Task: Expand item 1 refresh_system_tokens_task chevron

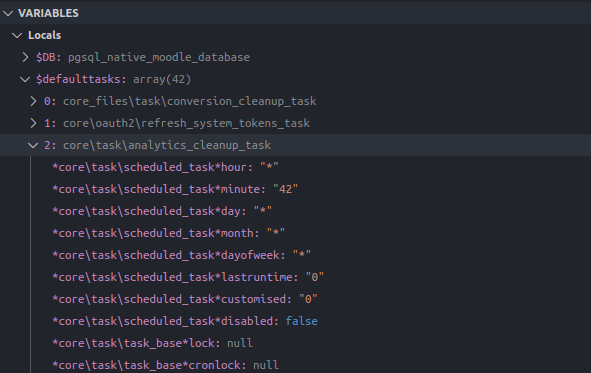Action: [33, 123]
